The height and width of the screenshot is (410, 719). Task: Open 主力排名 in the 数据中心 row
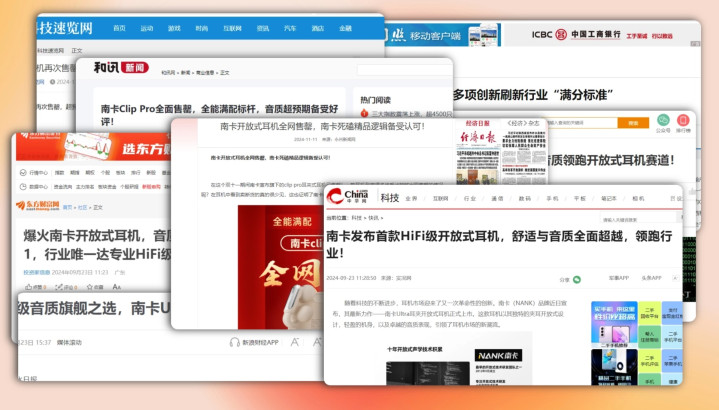coord(85,187)
